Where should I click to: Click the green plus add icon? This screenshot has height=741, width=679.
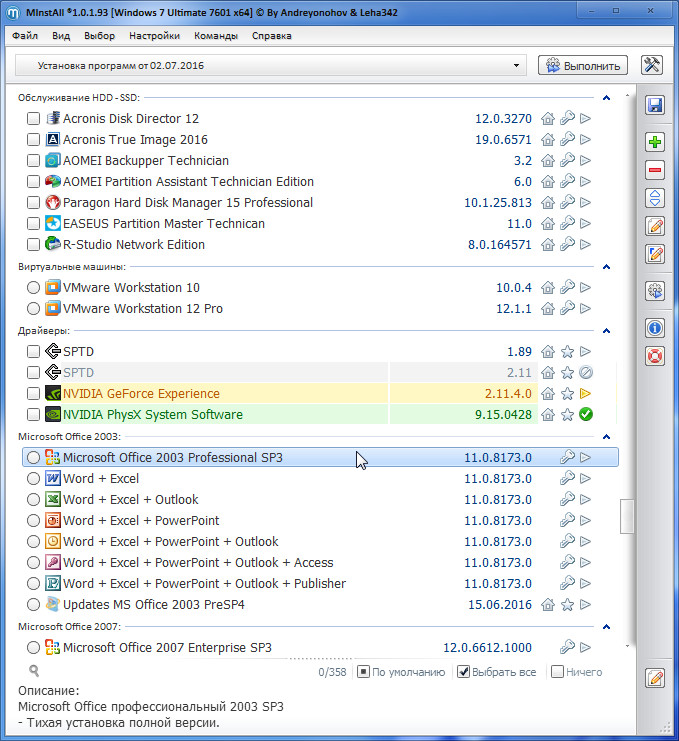[655, 142]
